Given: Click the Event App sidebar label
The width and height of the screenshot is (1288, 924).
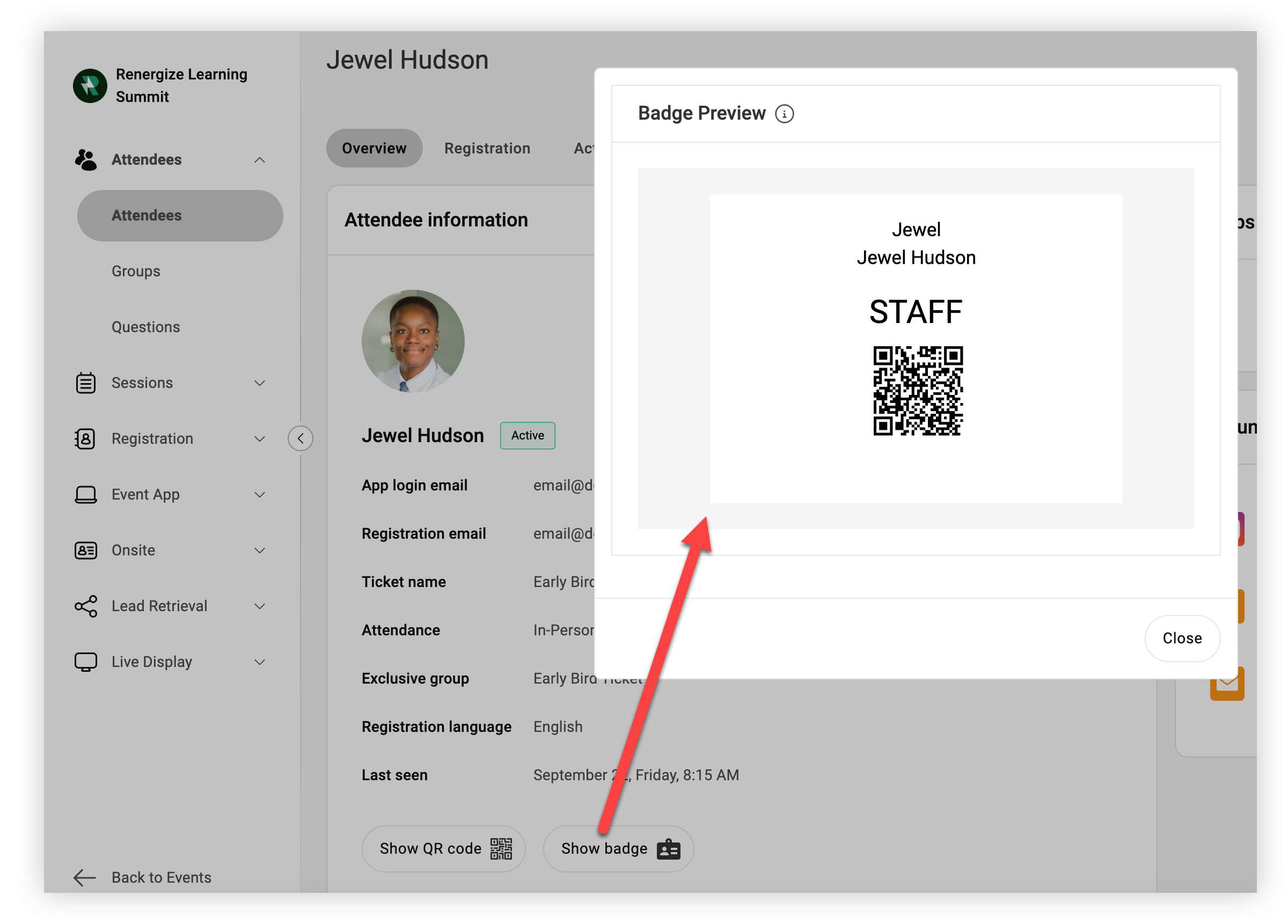Looking at the screenshot, I should click(x=145, y=494).
